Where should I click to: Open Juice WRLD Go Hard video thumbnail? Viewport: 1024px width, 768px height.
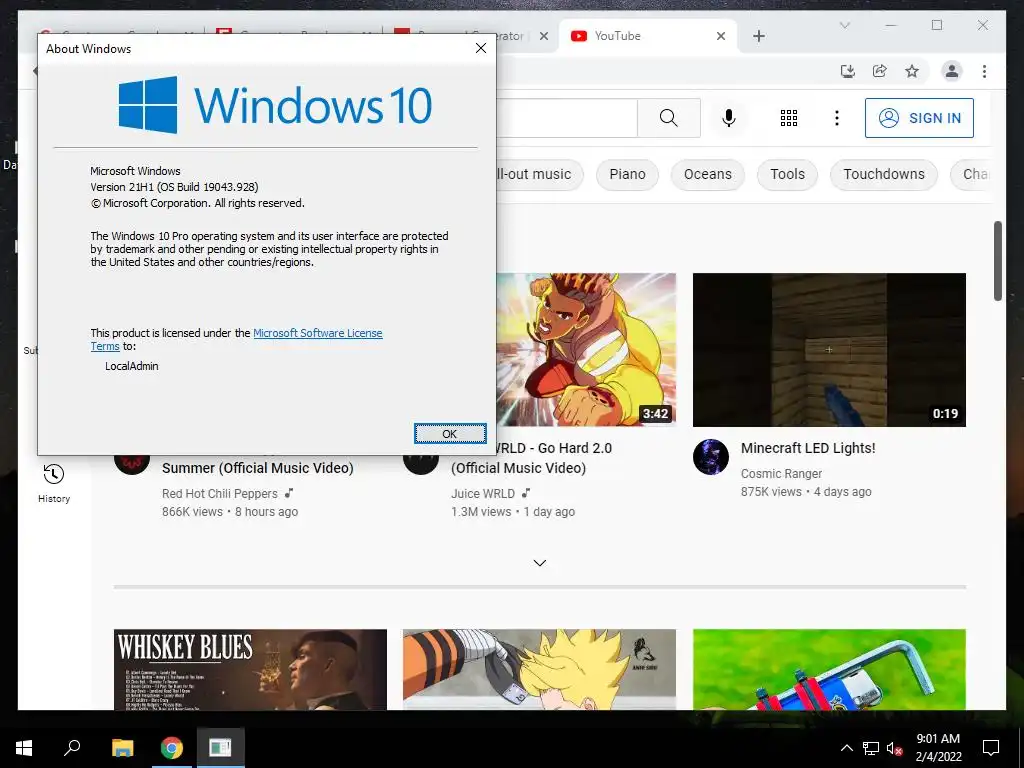click(586, 350)
